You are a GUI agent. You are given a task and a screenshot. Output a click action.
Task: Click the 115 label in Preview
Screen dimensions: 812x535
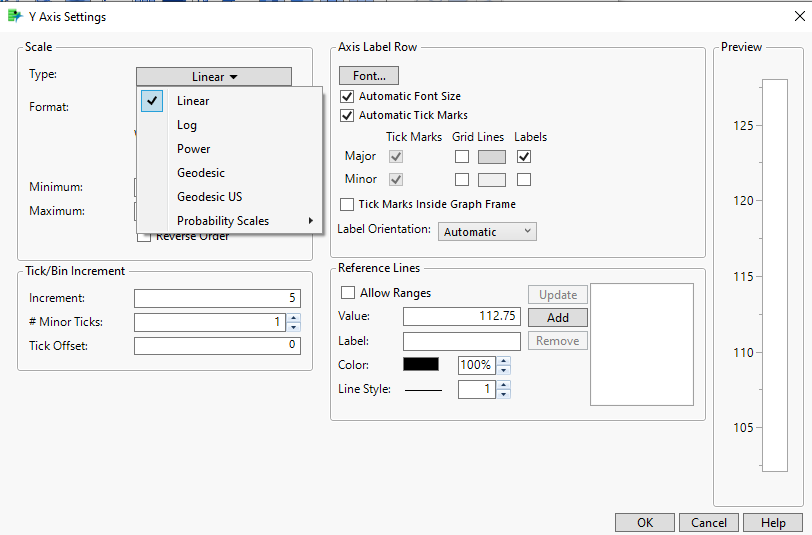tap(743, 277)
